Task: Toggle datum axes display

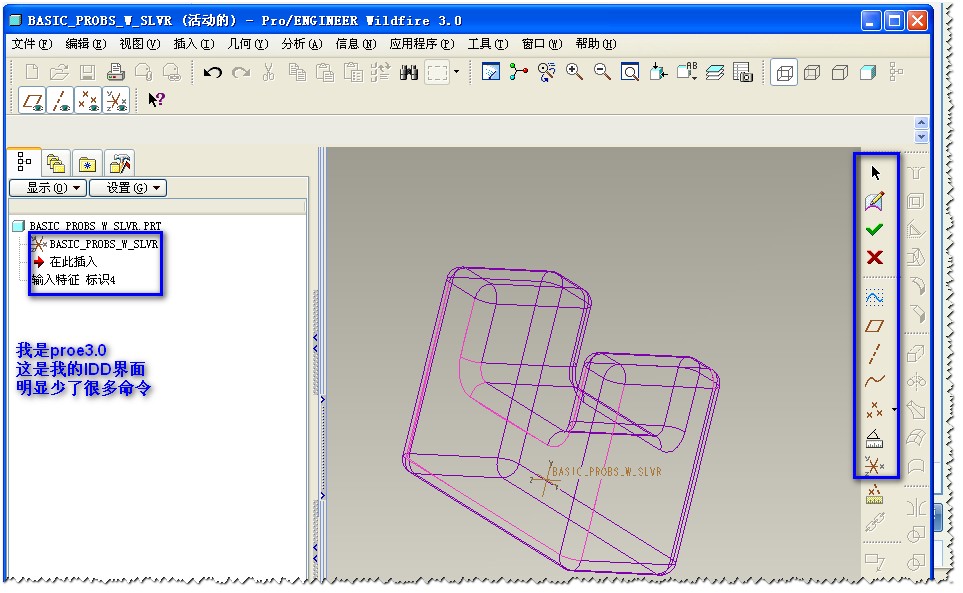Action: pos(61,100)
